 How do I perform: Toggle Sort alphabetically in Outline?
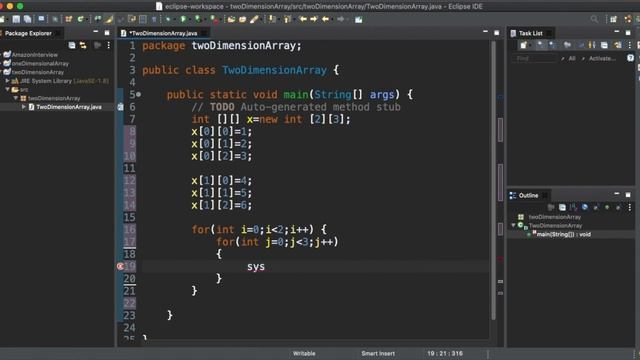point(573,207)
